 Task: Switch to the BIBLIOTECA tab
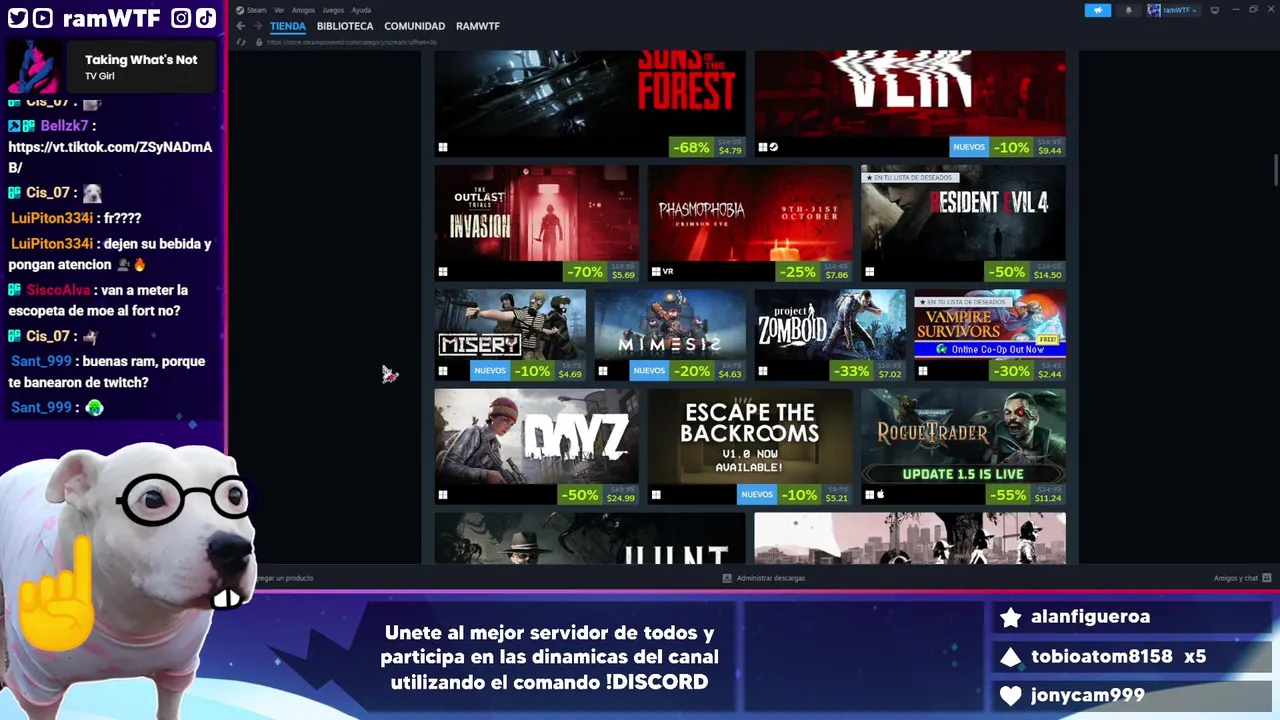coord(345,26)
